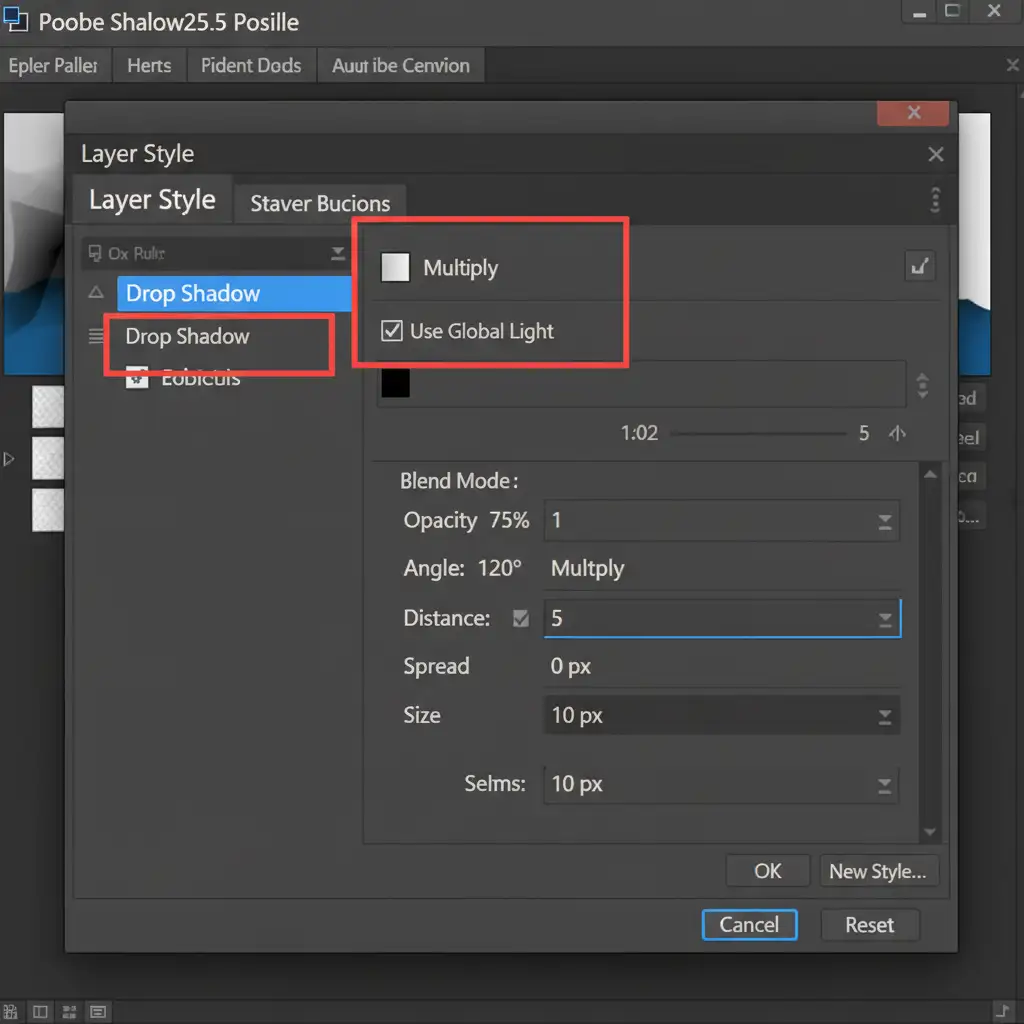Viewport: 1024px width, 1024px height.
Task: Open the vertical three-dot options menu
Action: point(935,200)
